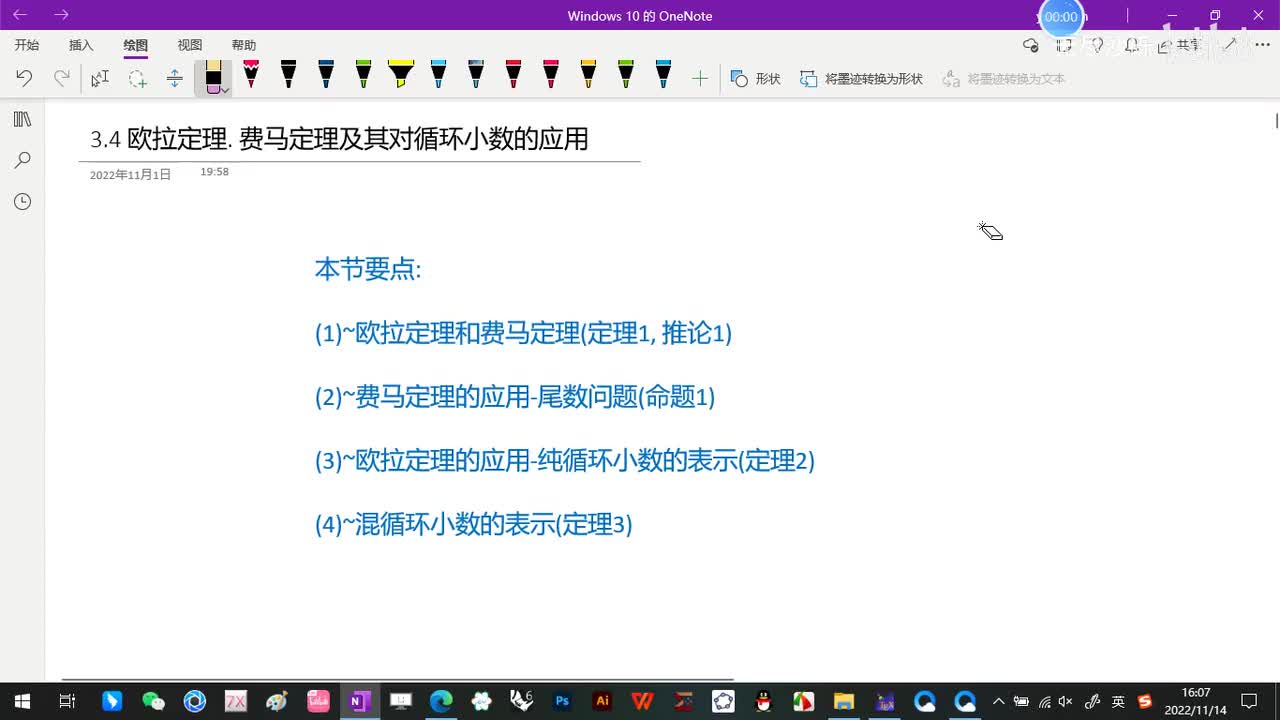Open the 帮助 ribbon tab
Viewport: 1280px width, 720px height.
coord(244,45)
